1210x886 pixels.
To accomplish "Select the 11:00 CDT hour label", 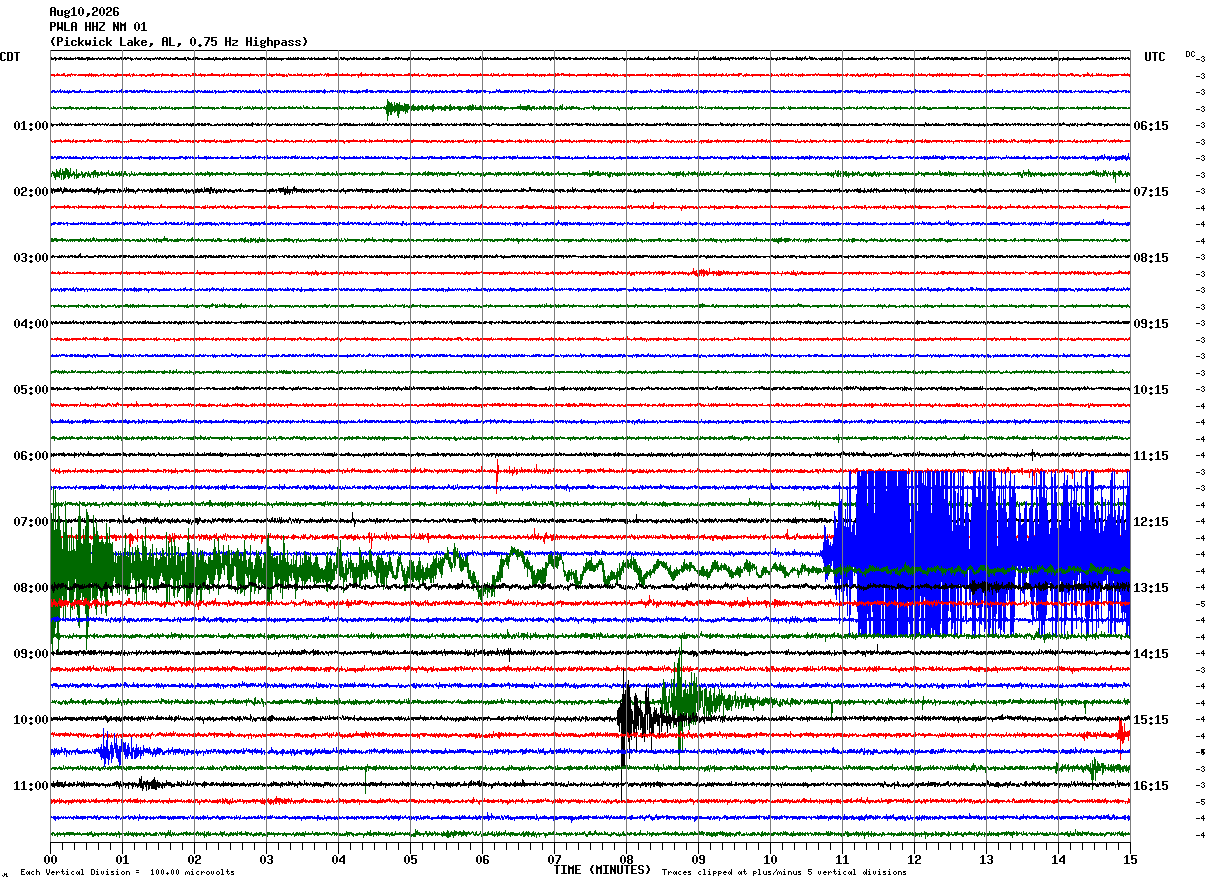I will (x=31, y=786).
